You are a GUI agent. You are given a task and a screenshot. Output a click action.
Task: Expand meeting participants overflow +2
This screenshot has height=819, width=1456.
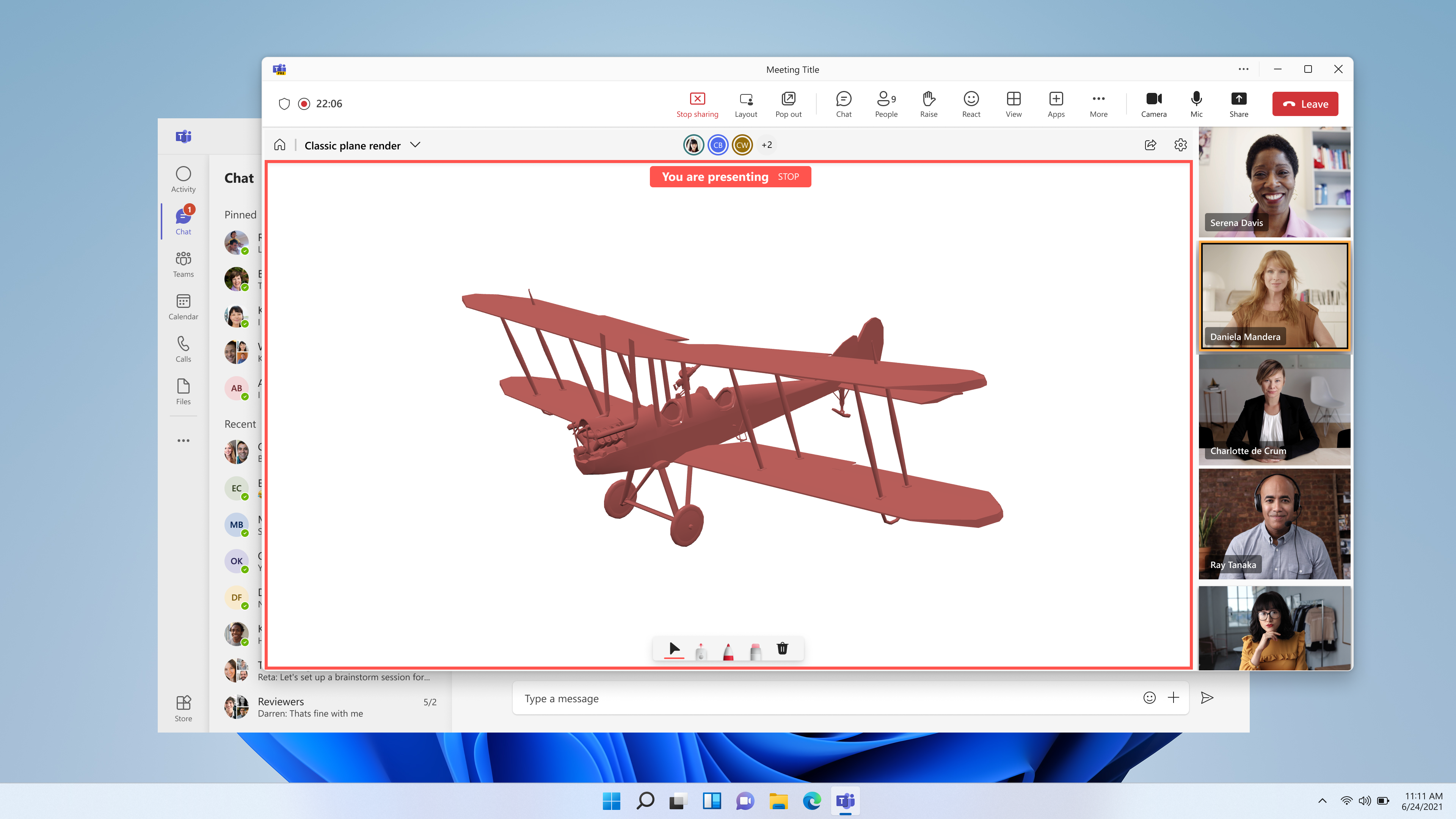[766, 145]
